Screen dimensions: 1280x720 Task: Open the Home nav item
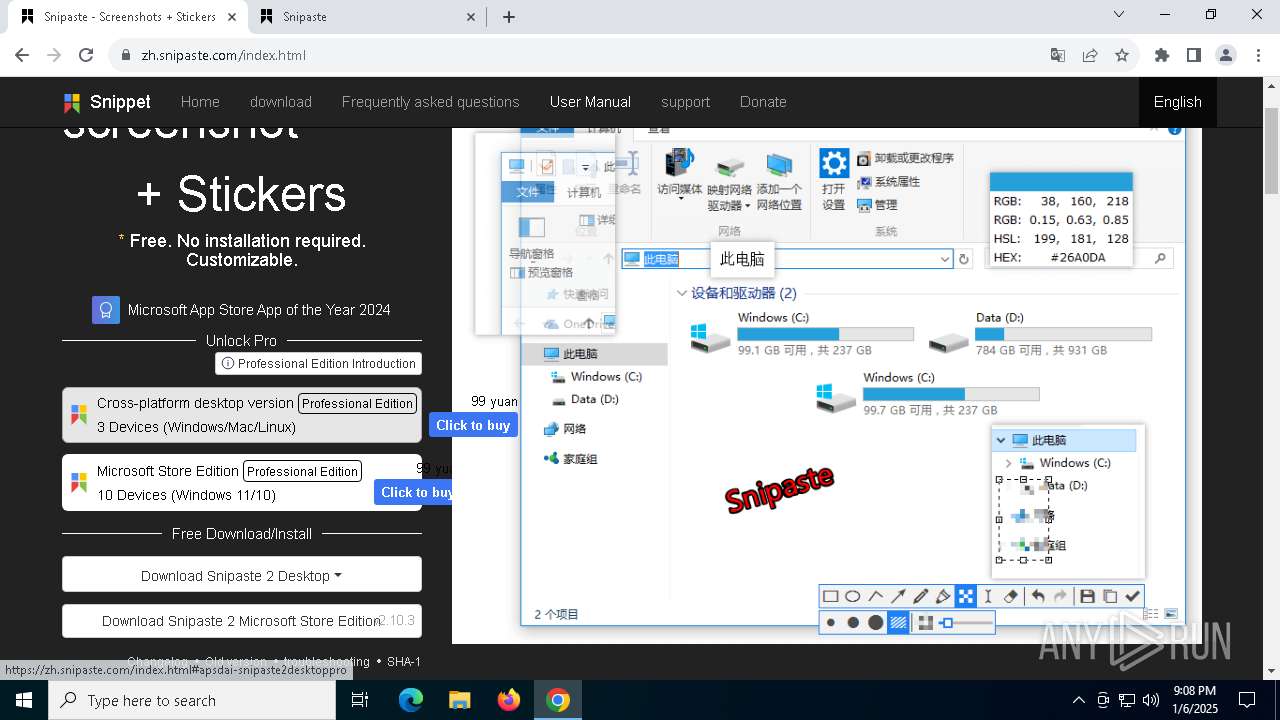(x=200, y=102)
